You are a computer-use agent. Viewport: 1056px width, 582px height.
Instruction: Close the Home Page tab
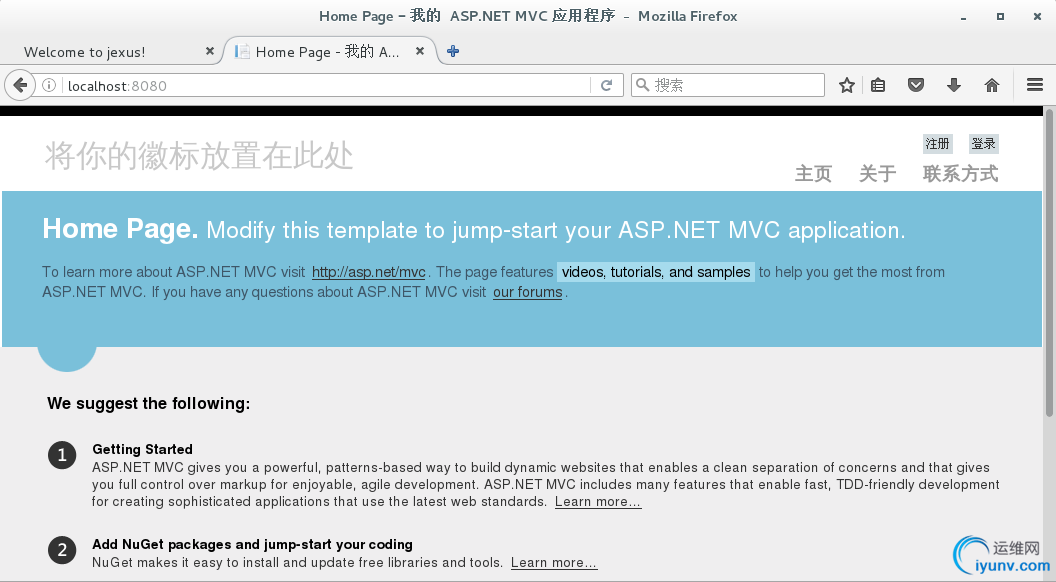tap(420, 51)
